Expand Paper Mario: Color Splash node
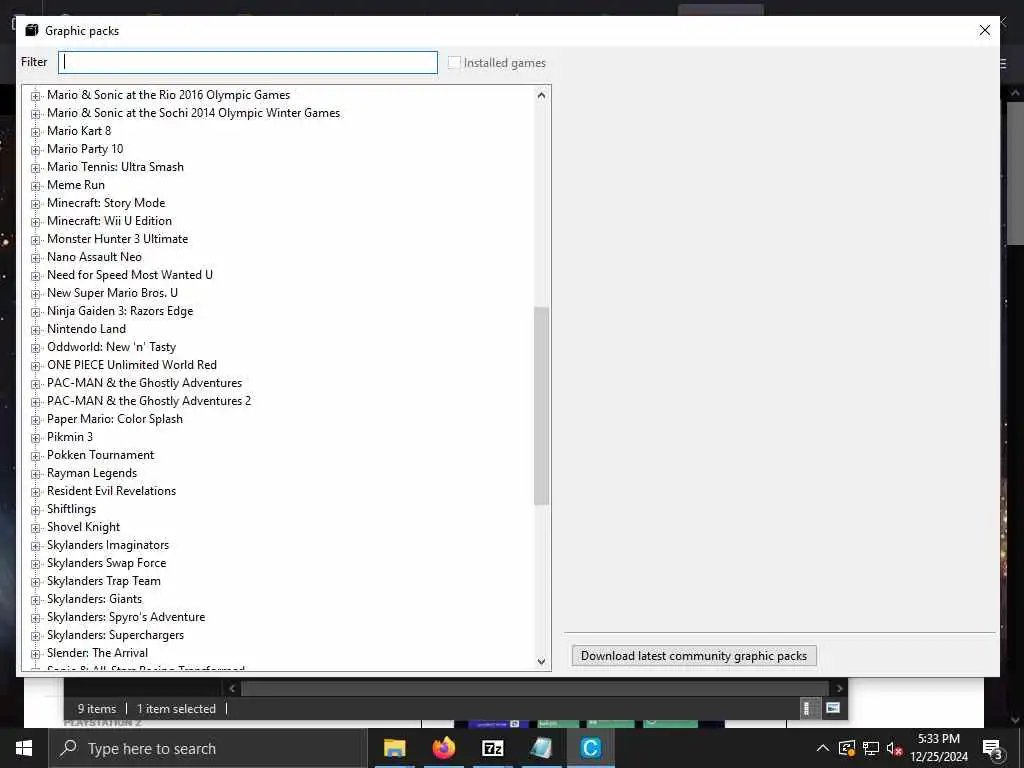This screenshot has width=1024, height=768. [x=36, y=420]
